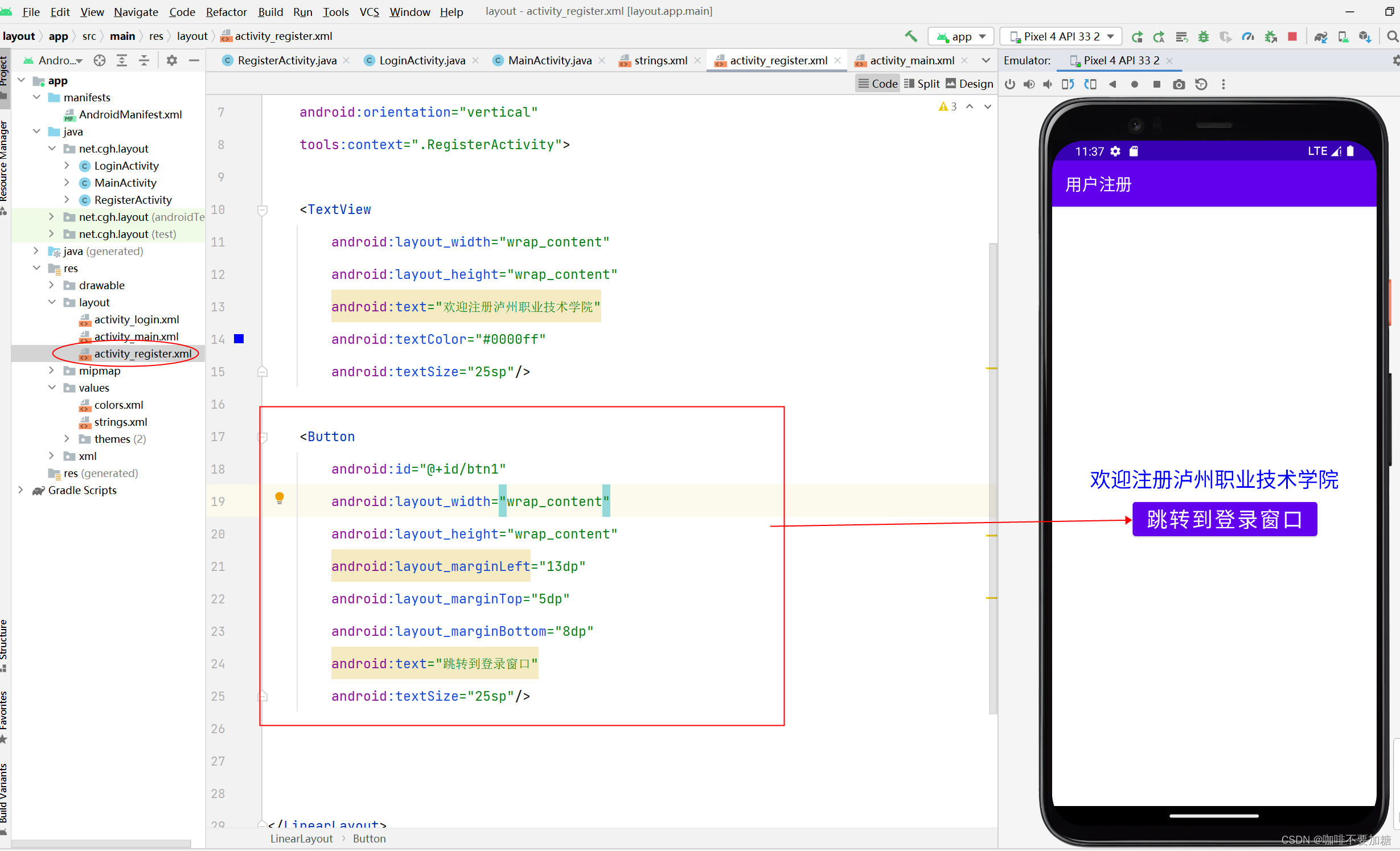Click the blue color swatch on line 14

click(239, 339)
